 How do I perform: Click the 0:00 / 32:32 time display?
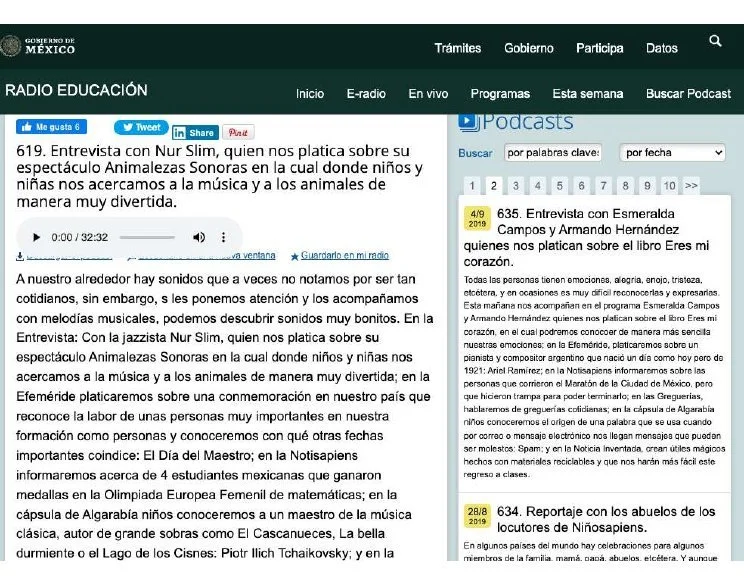coord(80,237)
